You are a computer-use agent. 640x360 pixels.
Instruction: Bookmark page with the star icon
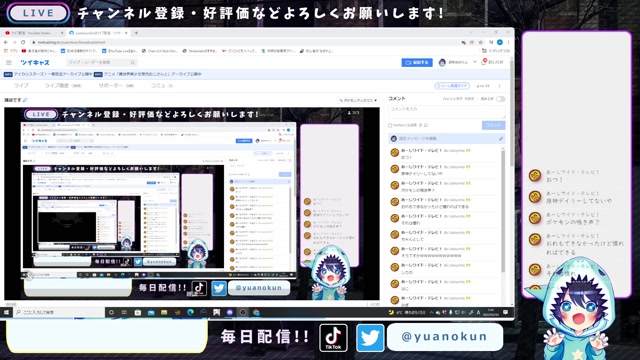point(481,42)
